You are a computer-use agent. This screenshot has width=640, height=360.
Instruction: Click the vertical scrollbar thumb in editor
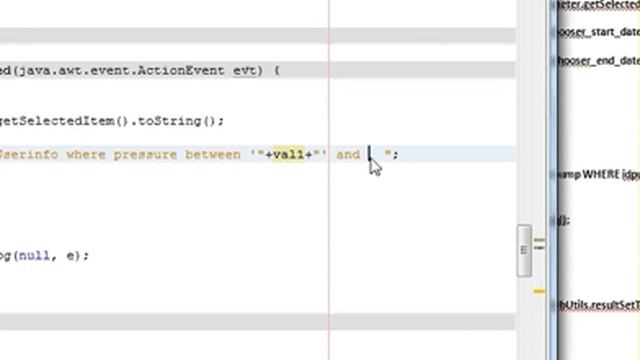(x=524, y=251)
